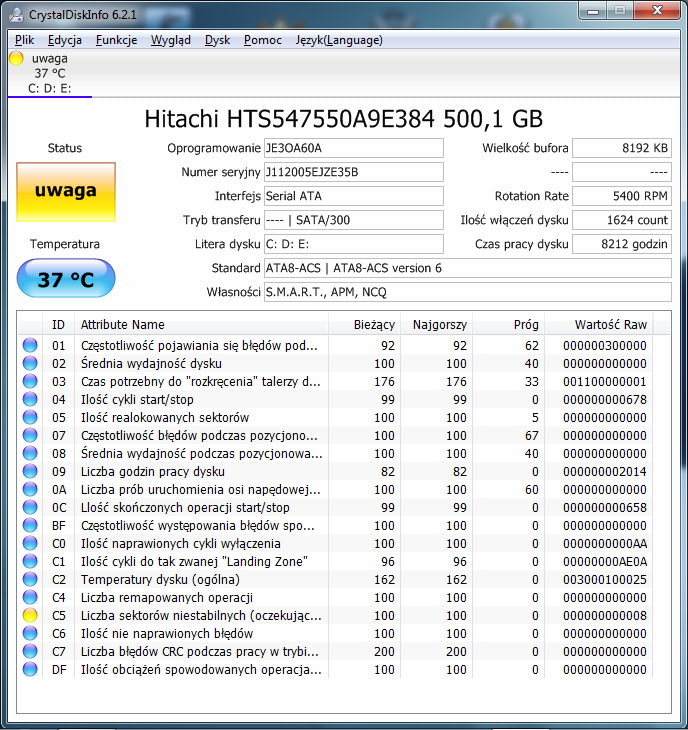This screenshot has height=730, width=688.
Task: Open the Wygląd menu
Action: click(170, 40)
